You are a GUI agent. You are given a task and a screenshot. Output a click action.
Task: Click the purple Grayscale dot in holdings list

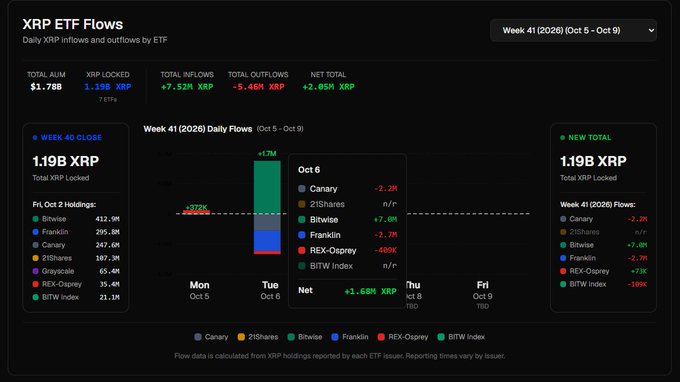pos(36,271)
